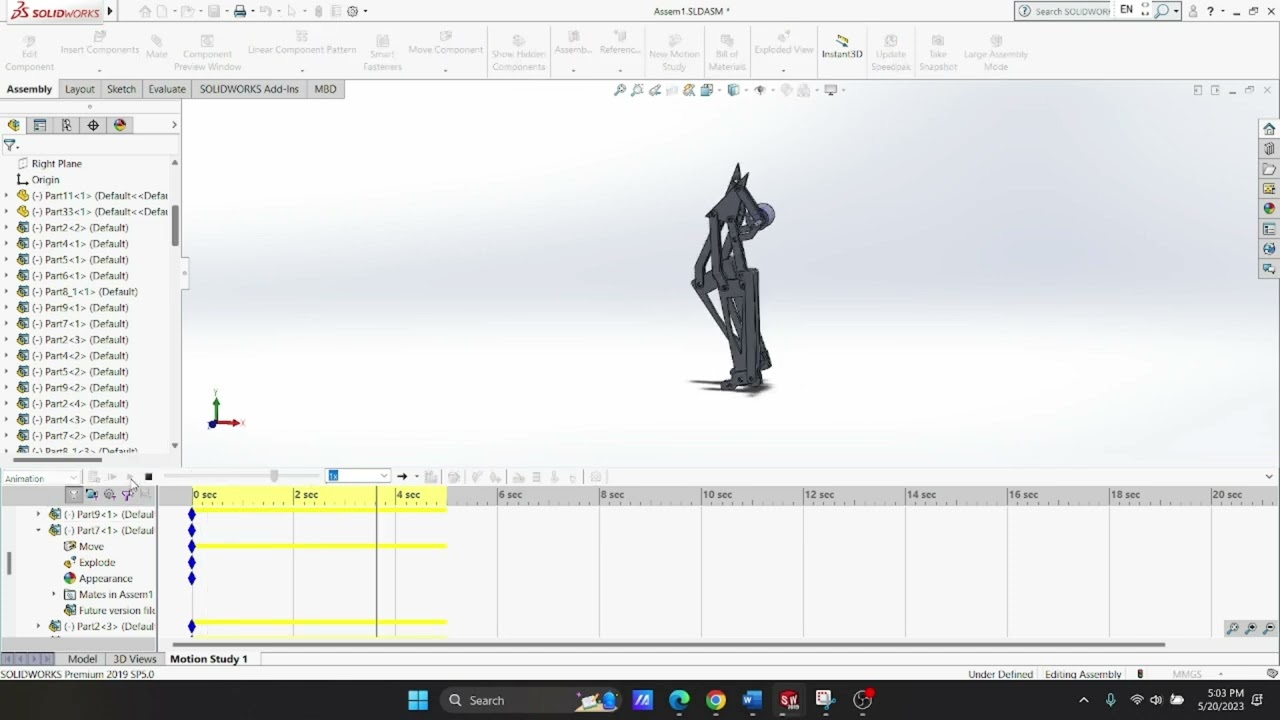Expand Mates in Assem1 node
This screenshot has width=1280, height=720.
pyautogui.click(x=55, y=594)
